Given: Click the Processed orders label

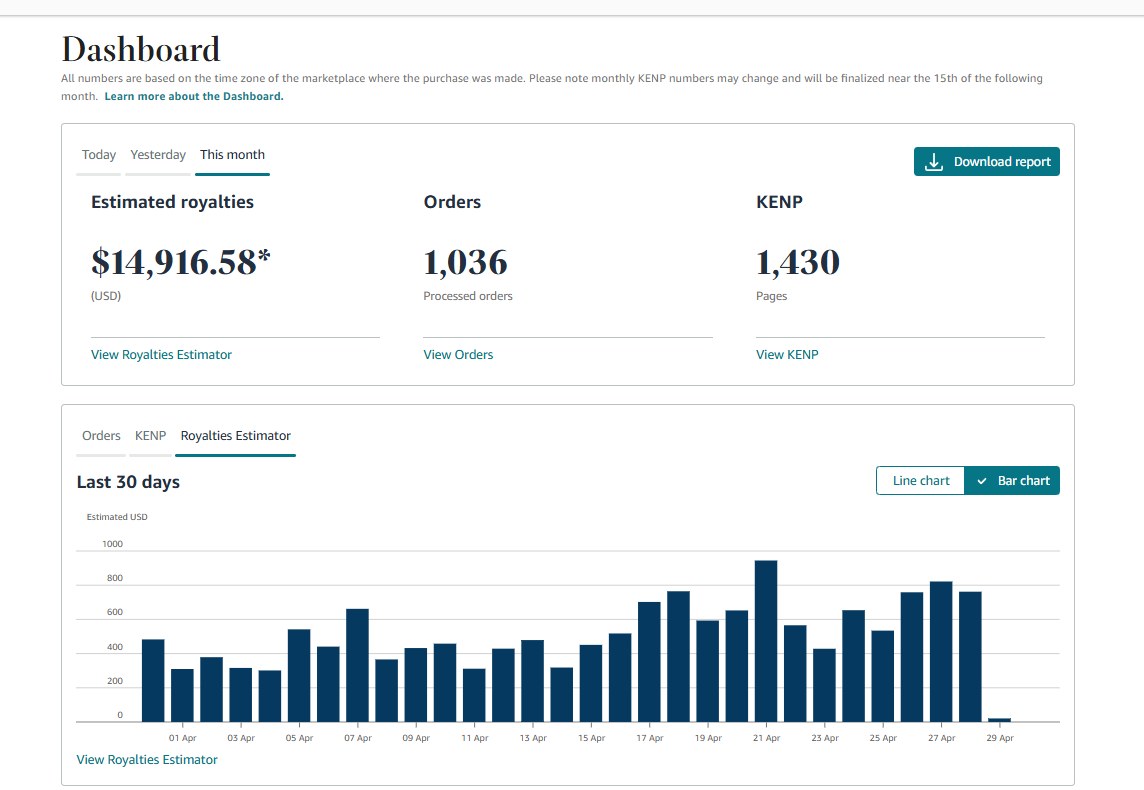Looking at the screenshot, I should click(468, 296).
